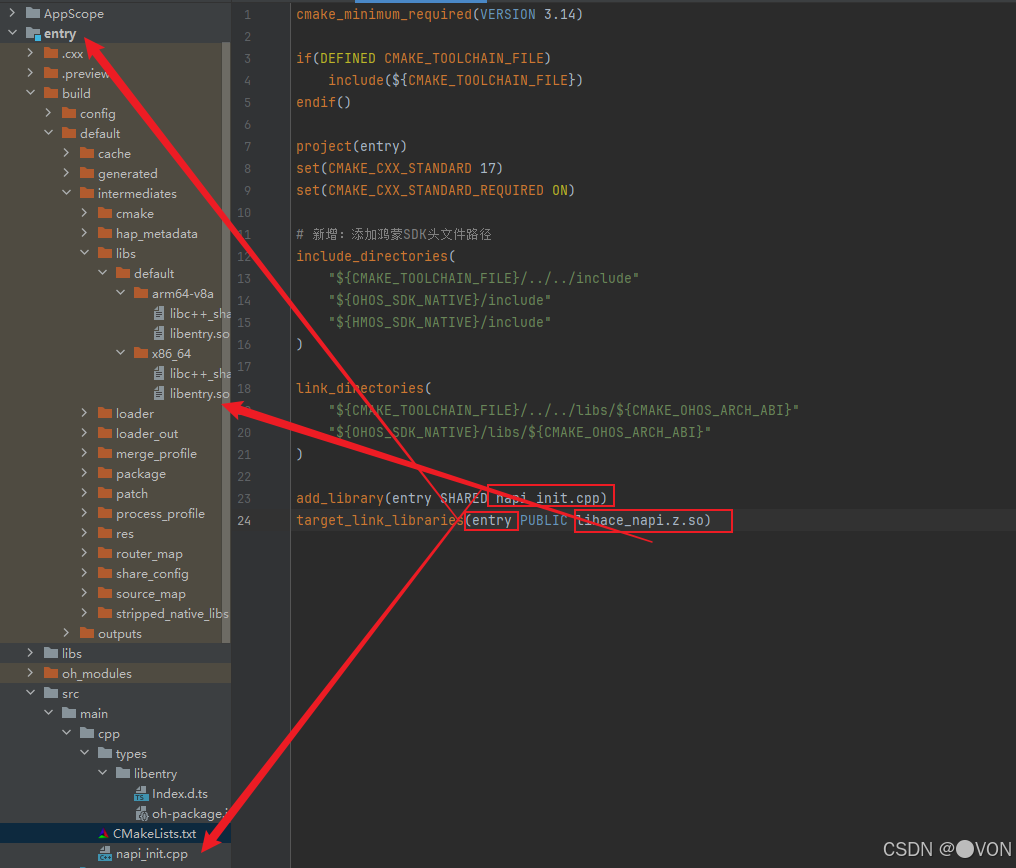Select the res folder row

[x=115, y=534]
